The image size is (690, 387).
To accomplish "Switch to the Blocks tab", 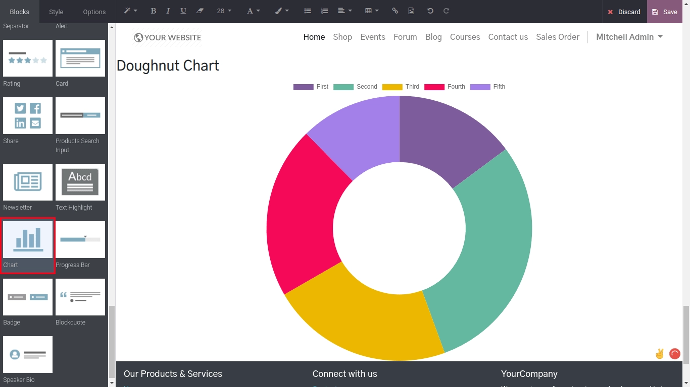I will click(x=19, y=11).
